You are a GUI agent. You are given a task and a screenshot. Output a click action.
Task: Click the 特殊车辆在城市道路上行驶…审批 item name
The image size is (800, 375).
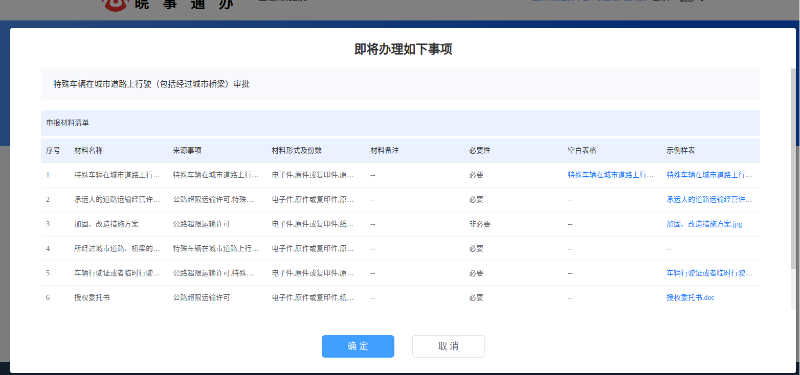click(x=152, y=84)
